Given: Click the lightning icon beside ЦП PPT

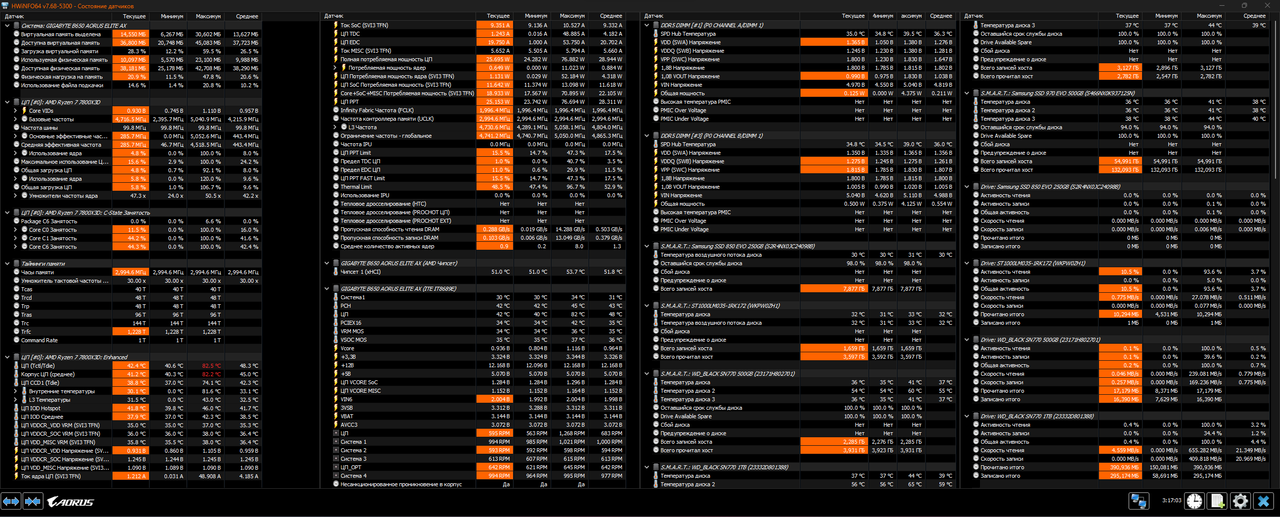Looking at the screenshot, I should coord(334,101).
